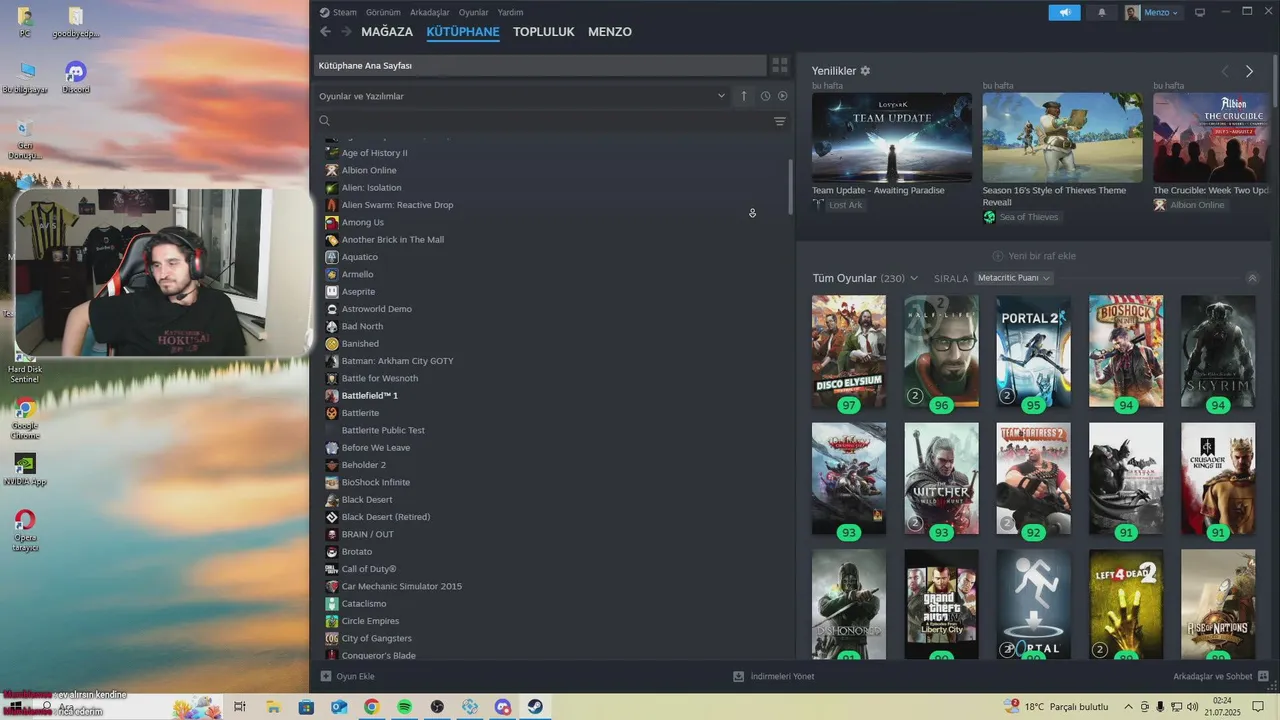Screen dimensions: 1280x720
Task: Show previous news items arrow
Action: tap(1225, 71)
